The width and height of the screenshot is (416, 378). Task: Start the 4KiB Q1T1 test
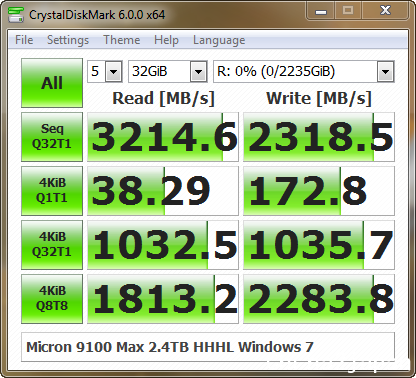pos(52,191)
